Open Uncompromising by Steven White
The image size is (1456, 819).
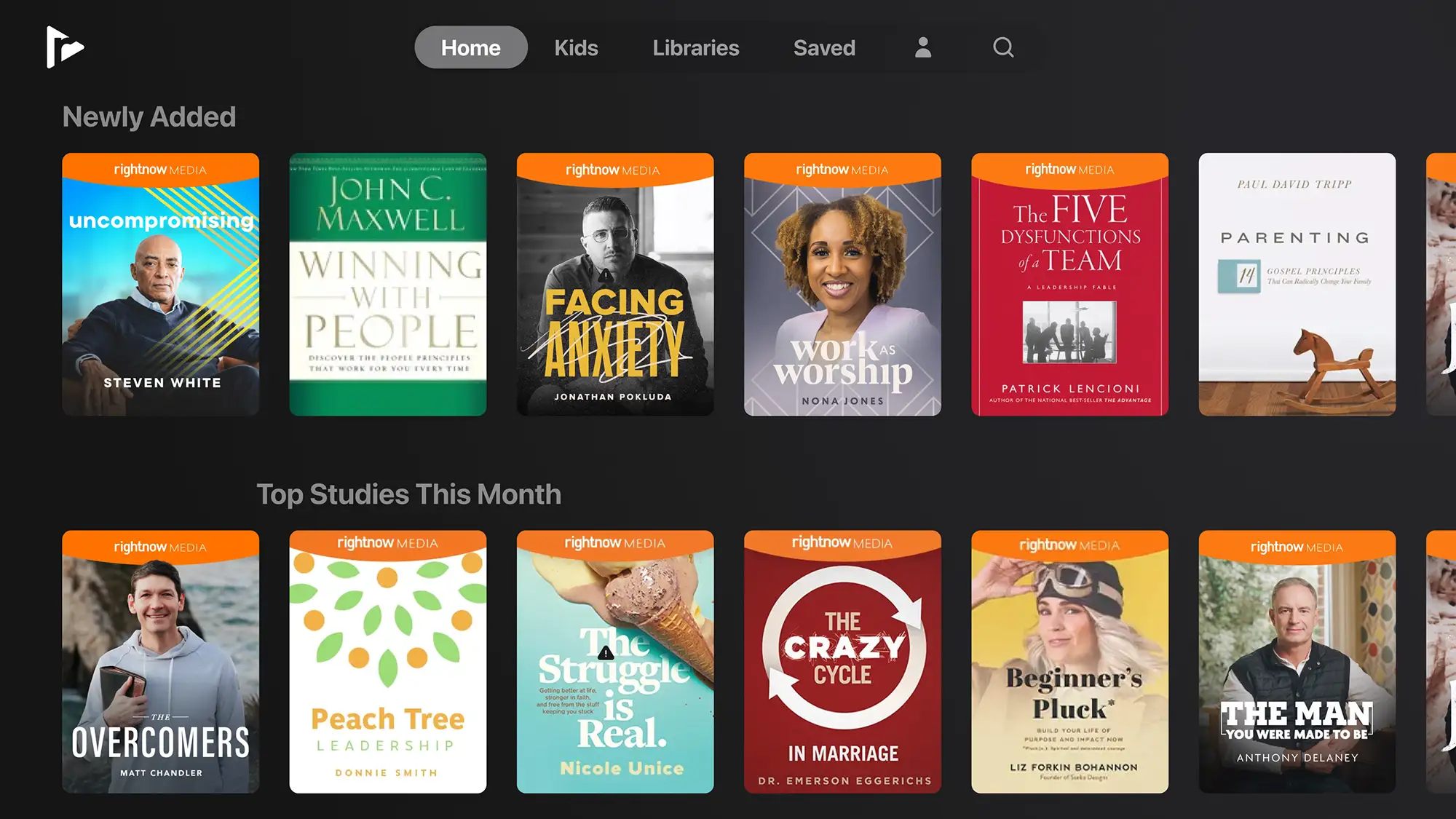pyautogui.click(x=161, y=284)
